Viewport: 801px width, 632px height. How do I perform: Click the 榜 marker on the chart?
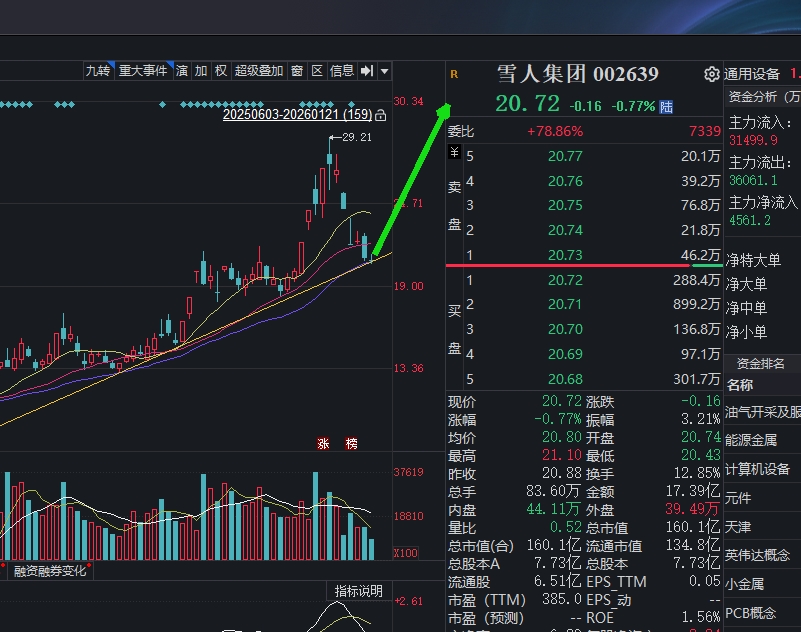(x=351, y=443)
